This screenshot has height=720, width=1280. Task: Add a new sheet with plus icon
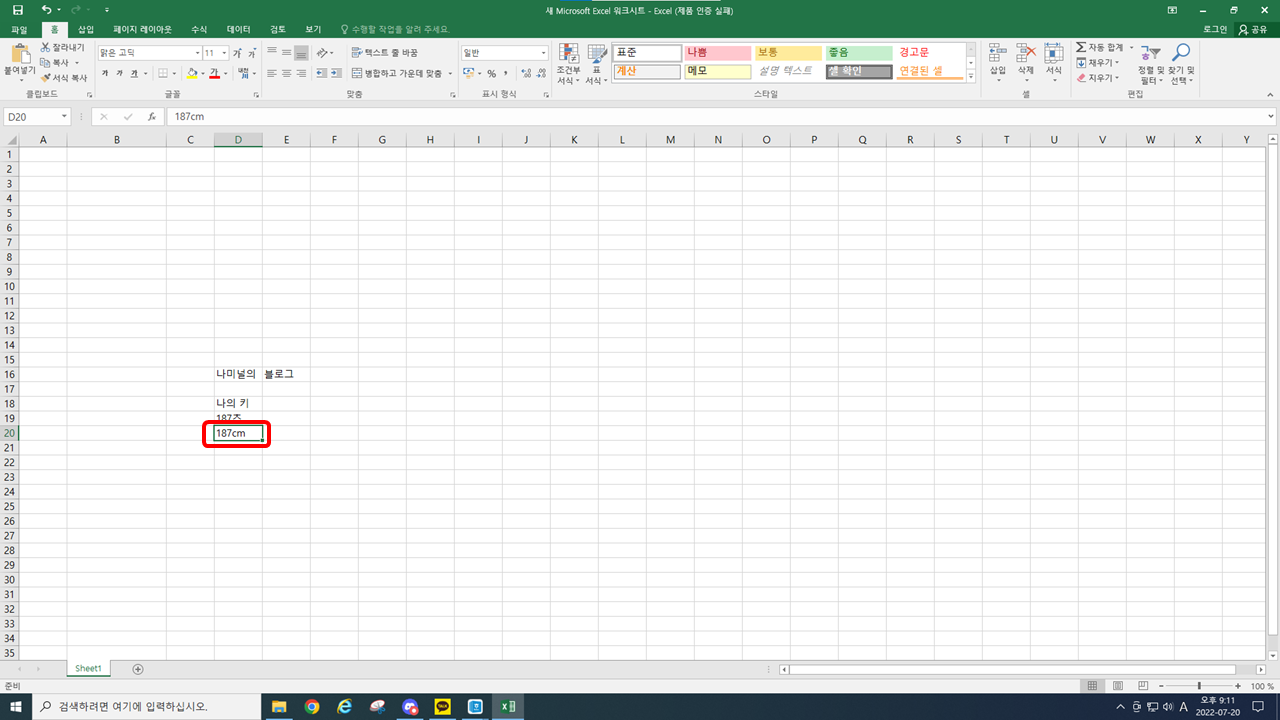click(x=138, y=668)
